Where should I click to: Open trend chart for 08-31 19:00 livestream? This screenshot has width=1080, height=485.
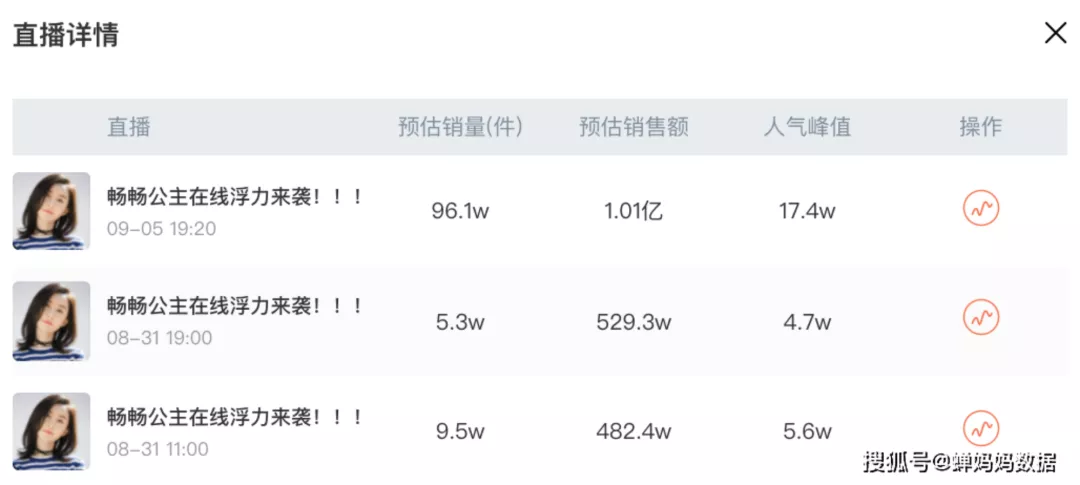pyautogui.click(x=980, y=318)
